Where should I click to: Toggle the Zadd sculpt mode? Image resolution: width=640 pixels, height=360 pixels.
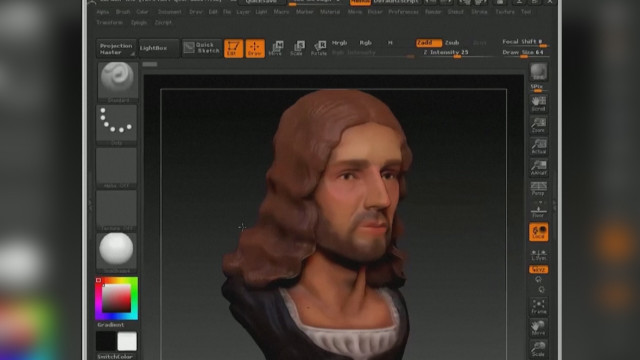429,42
